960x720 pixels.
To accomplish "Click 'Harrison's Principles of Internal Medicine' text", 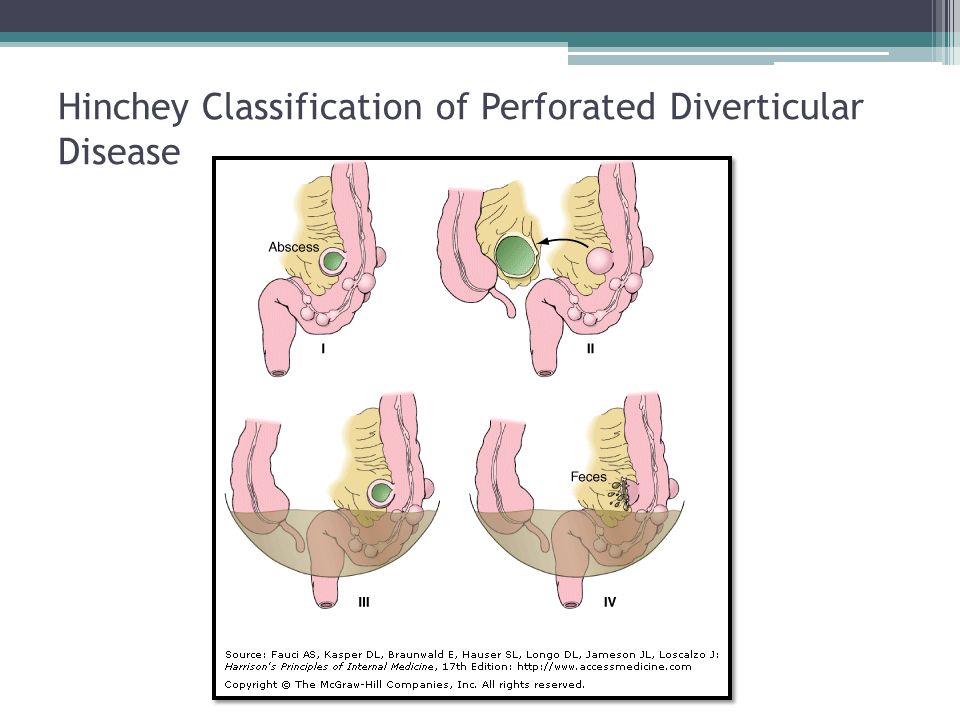I will coord(329,667).
